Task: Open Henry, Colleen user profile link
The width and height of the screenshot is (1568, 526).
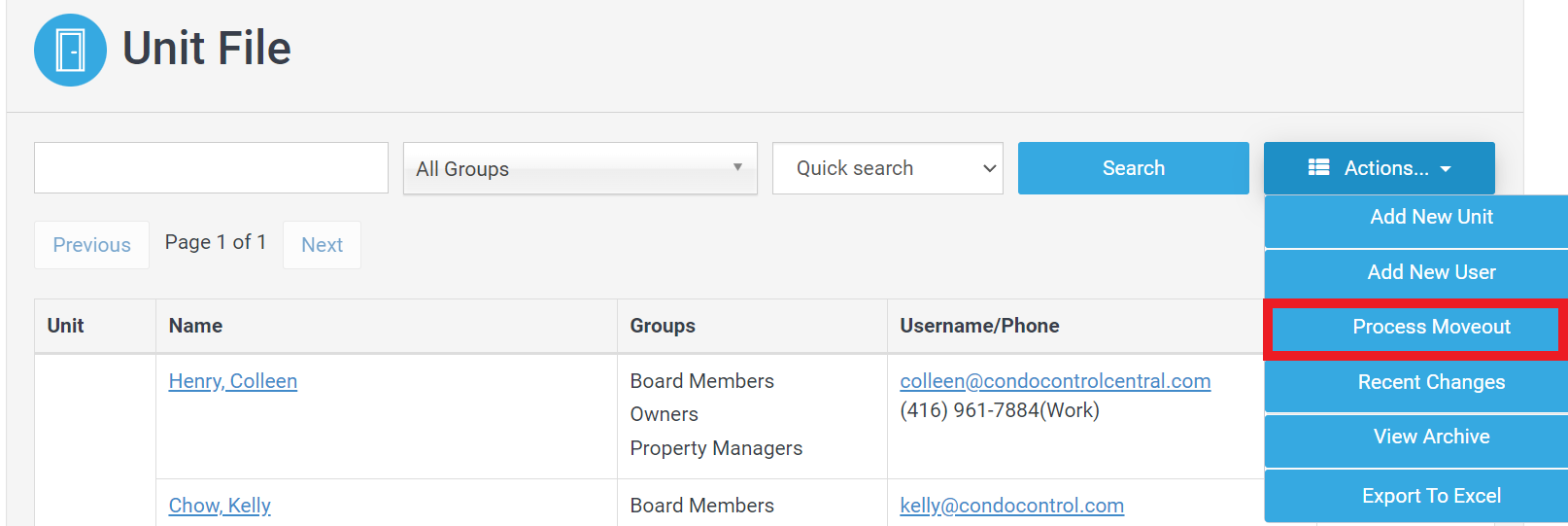Action: 233,381
